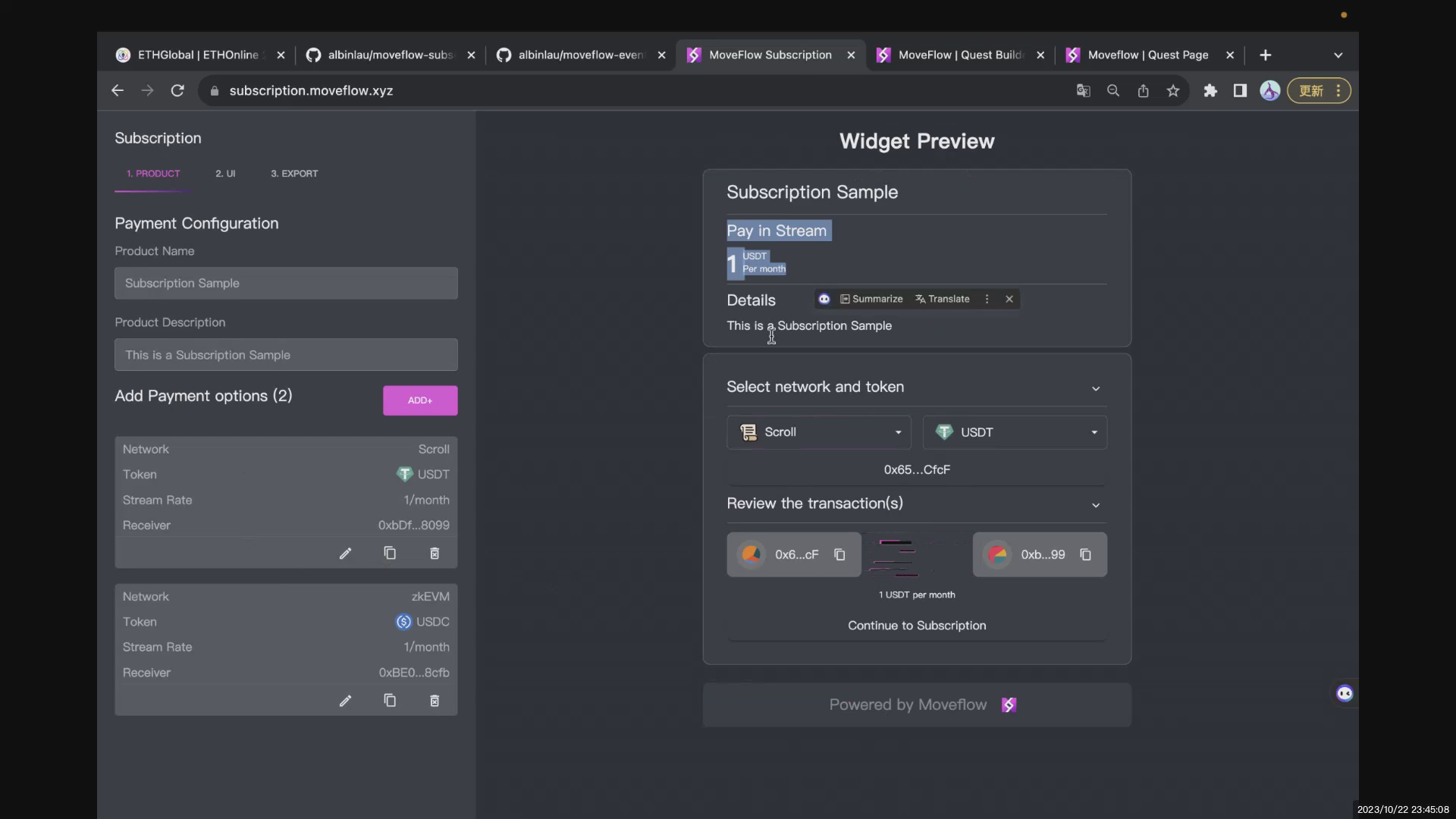
Task: Open a new browser tab
Action: pyautogui.click(x=1265, y=55)
